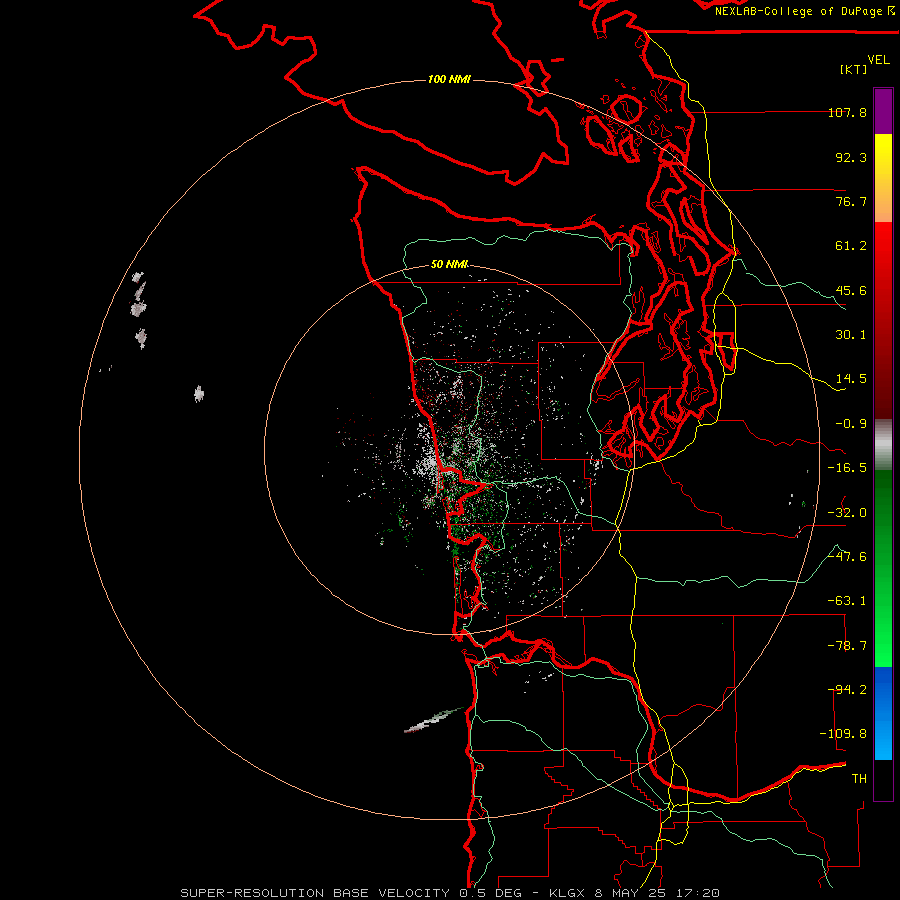Select the 76.7 velocity scale value
Viewport: 900px width, 900px height.
[851, 201]
